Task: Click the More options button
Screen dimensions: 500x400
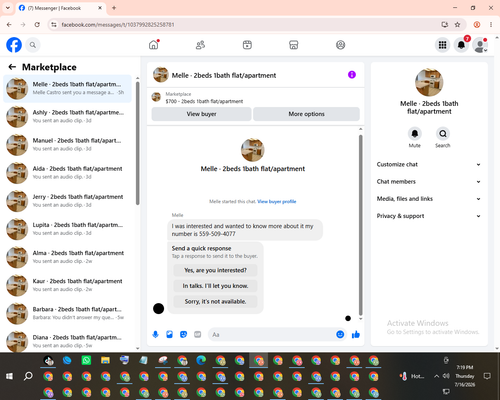Action: [x=306, y=114]
